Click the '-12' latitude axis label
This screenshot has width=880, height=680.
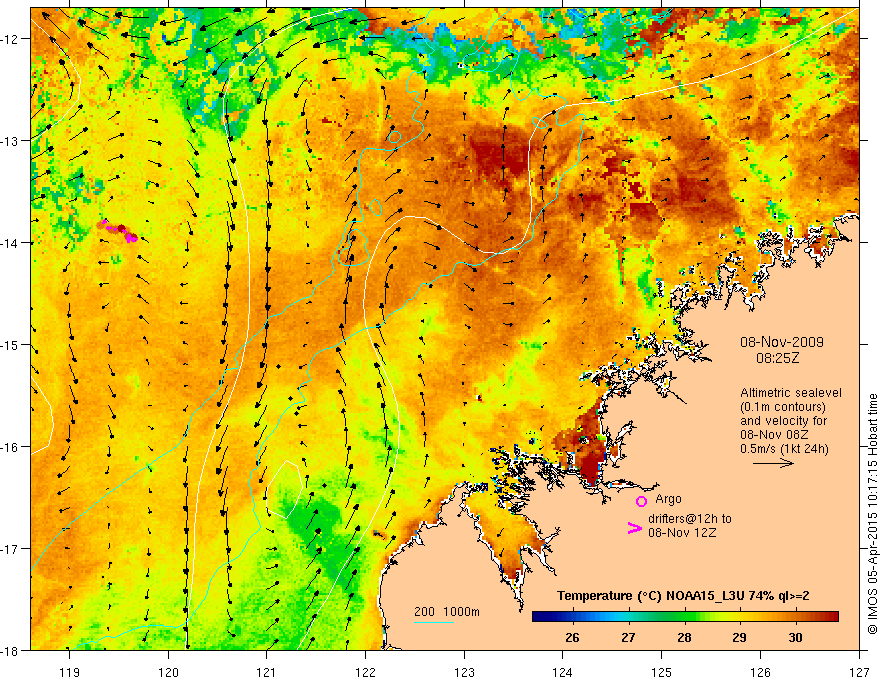tap(10, 39)
